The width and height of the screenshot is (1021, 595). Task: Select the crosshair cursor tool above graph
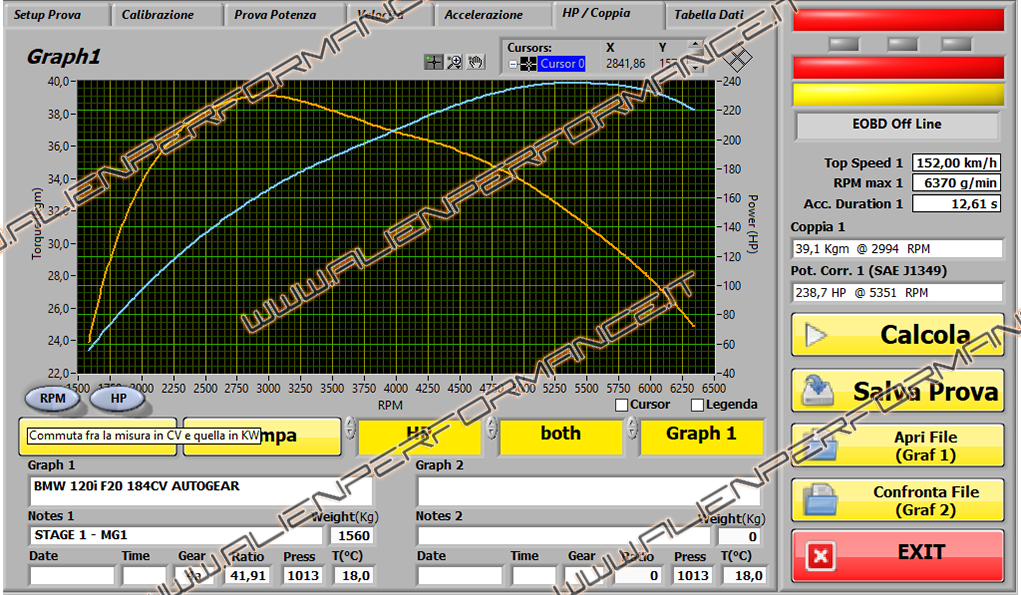click(433, 62)
